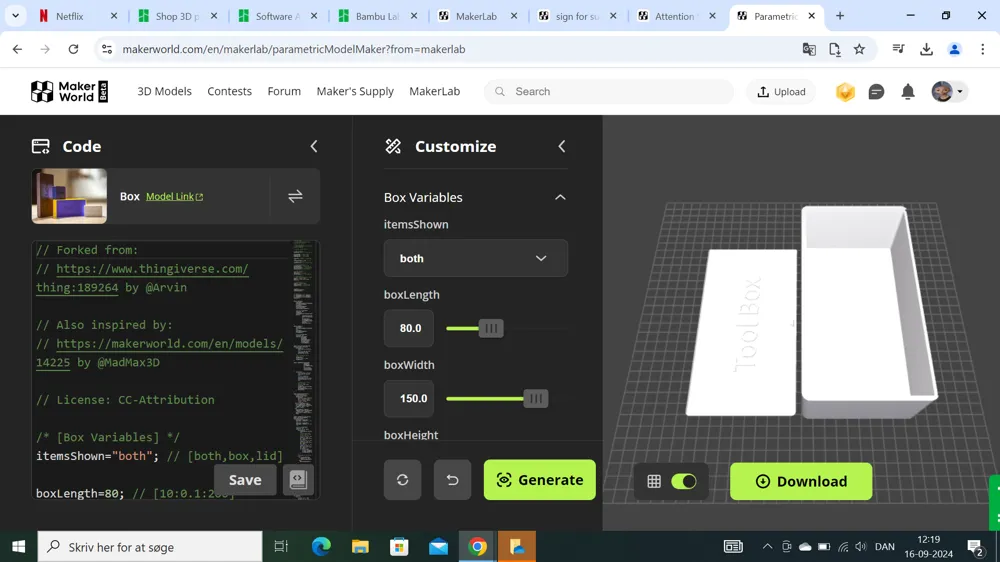1000x562 pixels.
Task: Switch to the Netflix tab
Action: (78, 16)
